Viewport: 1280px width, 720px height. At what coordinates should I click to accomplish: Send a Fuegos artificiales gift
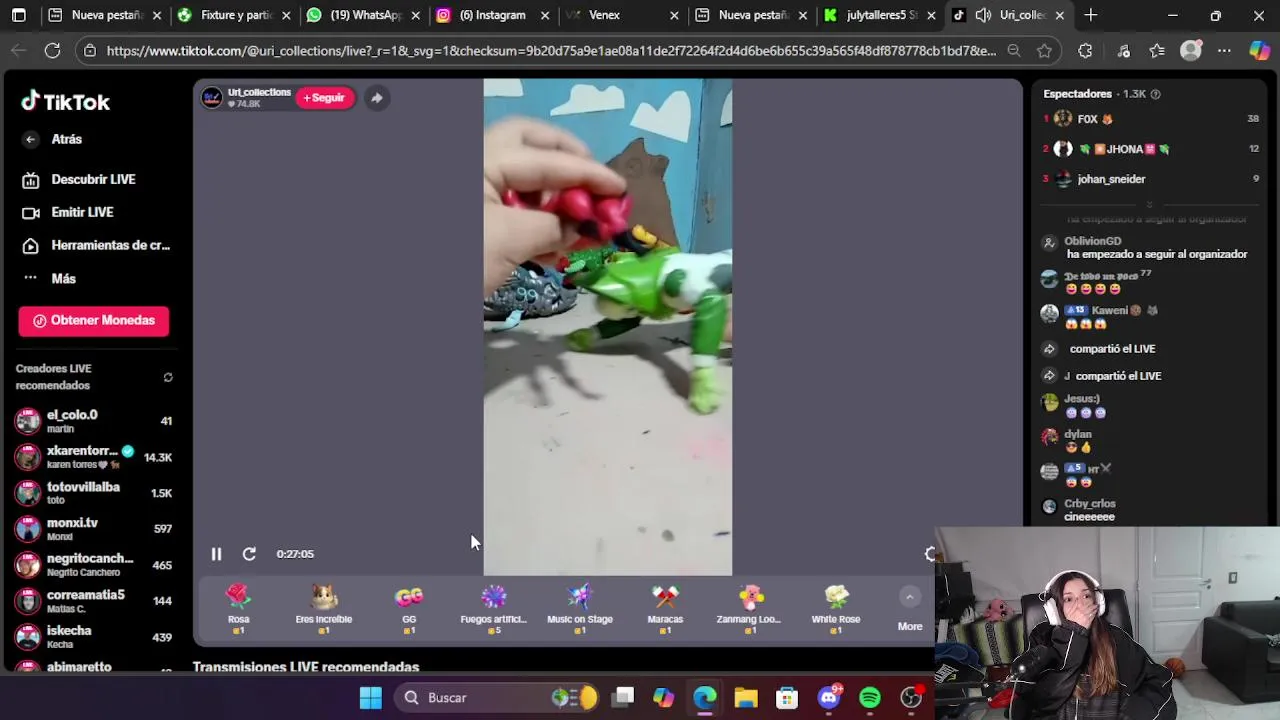pyautogui.click(x=494, y=609)
